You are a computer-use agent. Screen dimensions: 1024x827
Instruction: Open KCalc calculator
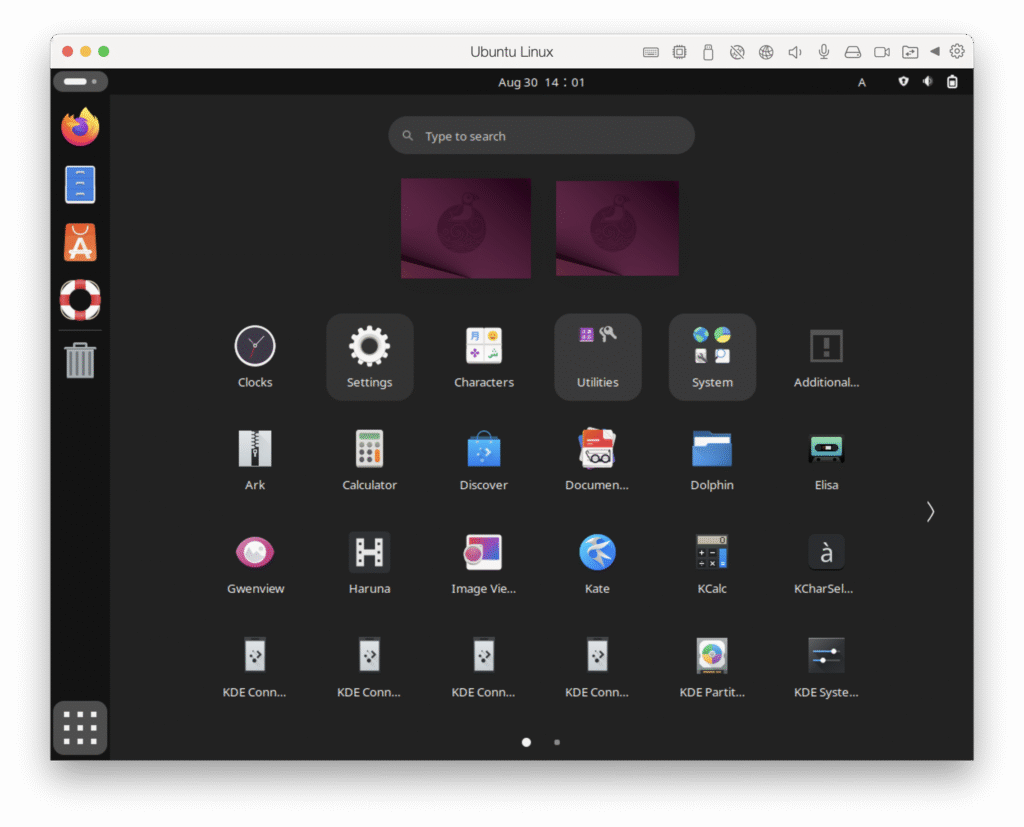(712, 563)
